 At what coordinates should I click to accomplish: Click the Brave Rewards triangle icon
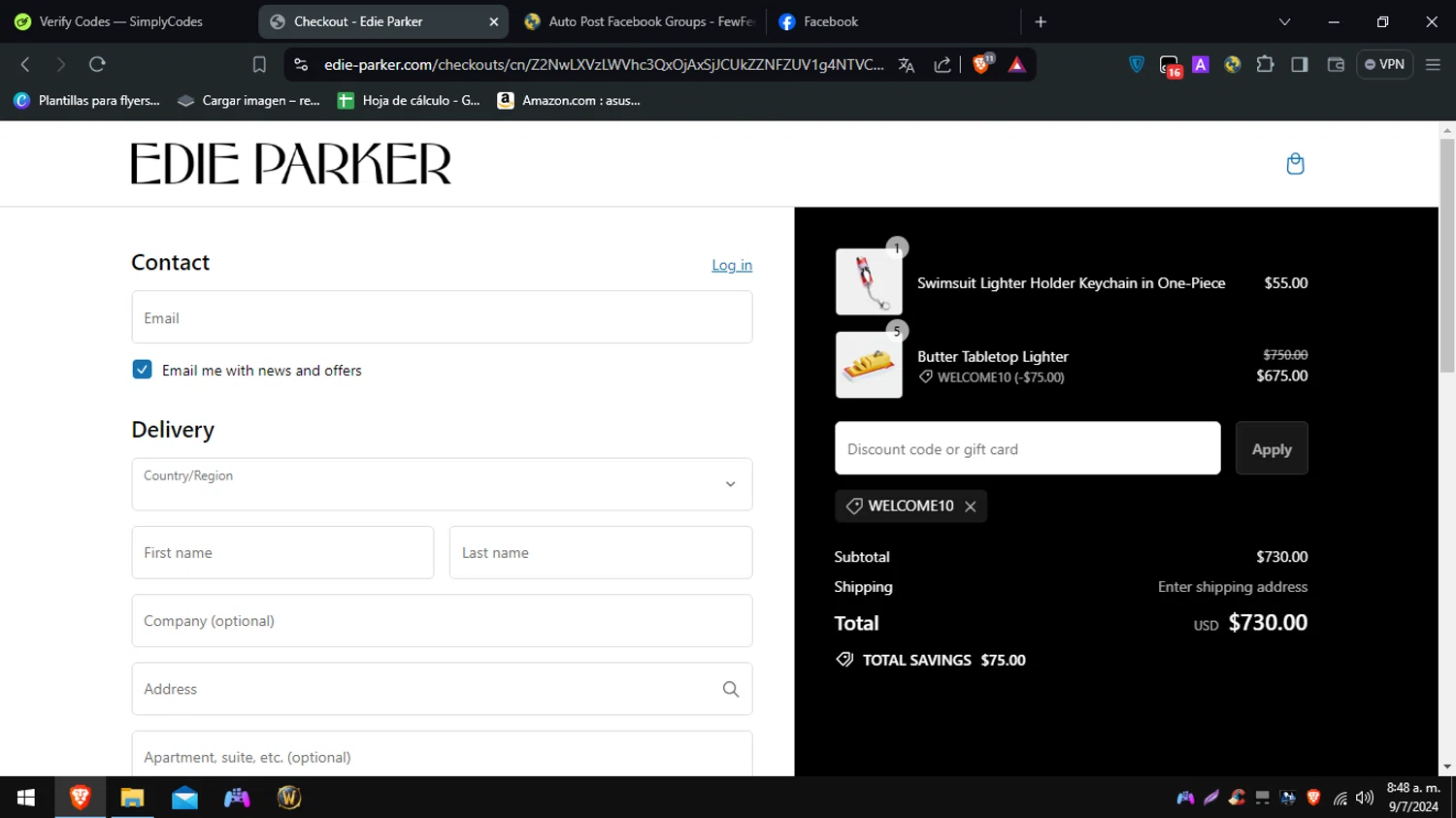1016,65
